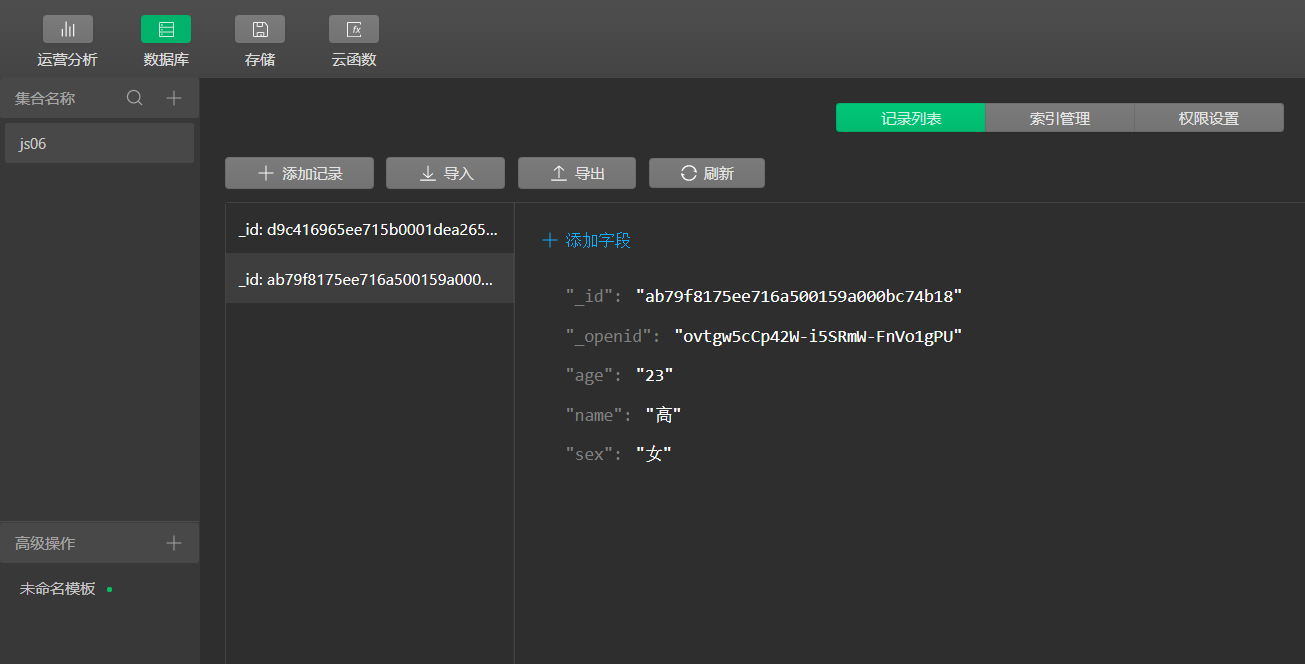Click the 添加字段 add field link
1305x664 pixels.
pyautogui.click(x=586, y=240)
